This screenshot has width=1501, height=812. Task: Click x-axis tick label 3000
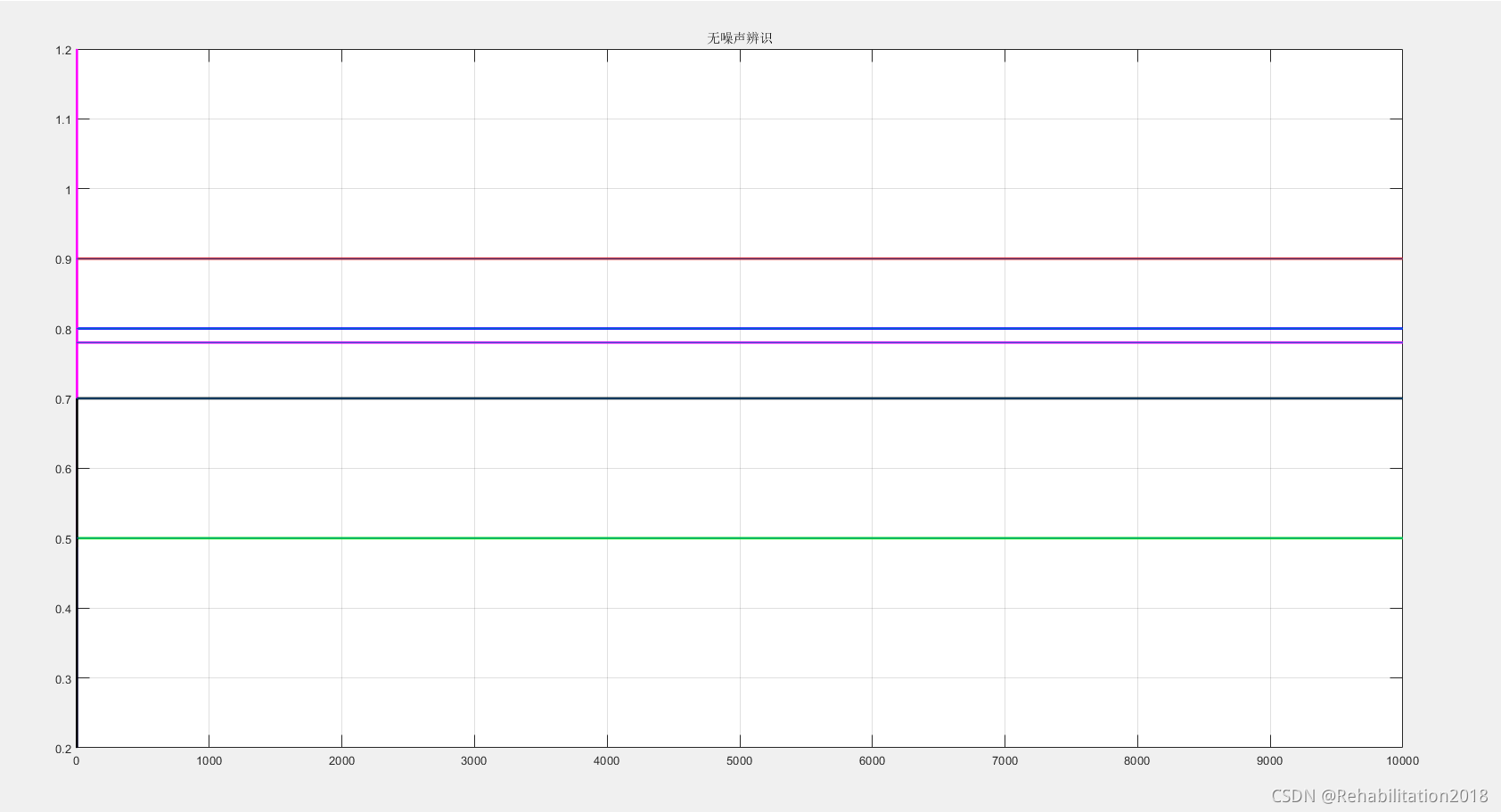click(474, 760)
